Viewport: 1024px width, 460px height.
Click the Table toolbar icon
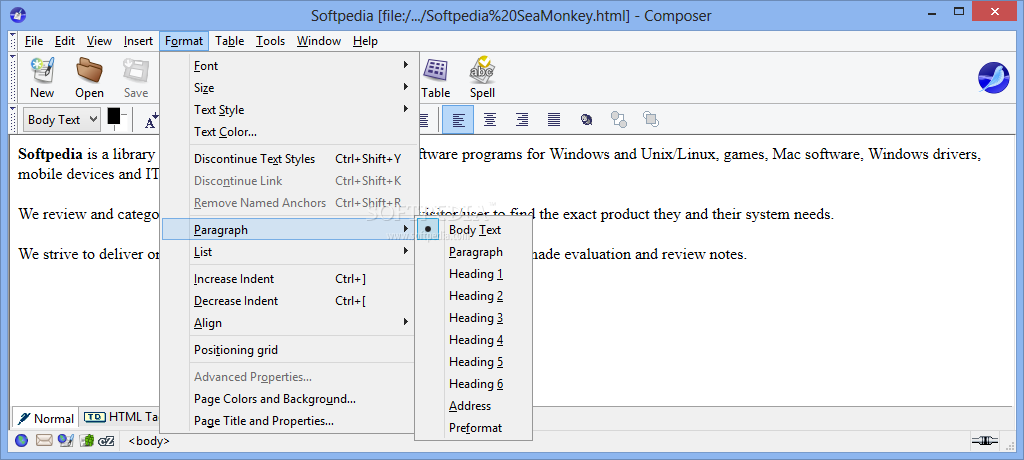click(435, 70)
